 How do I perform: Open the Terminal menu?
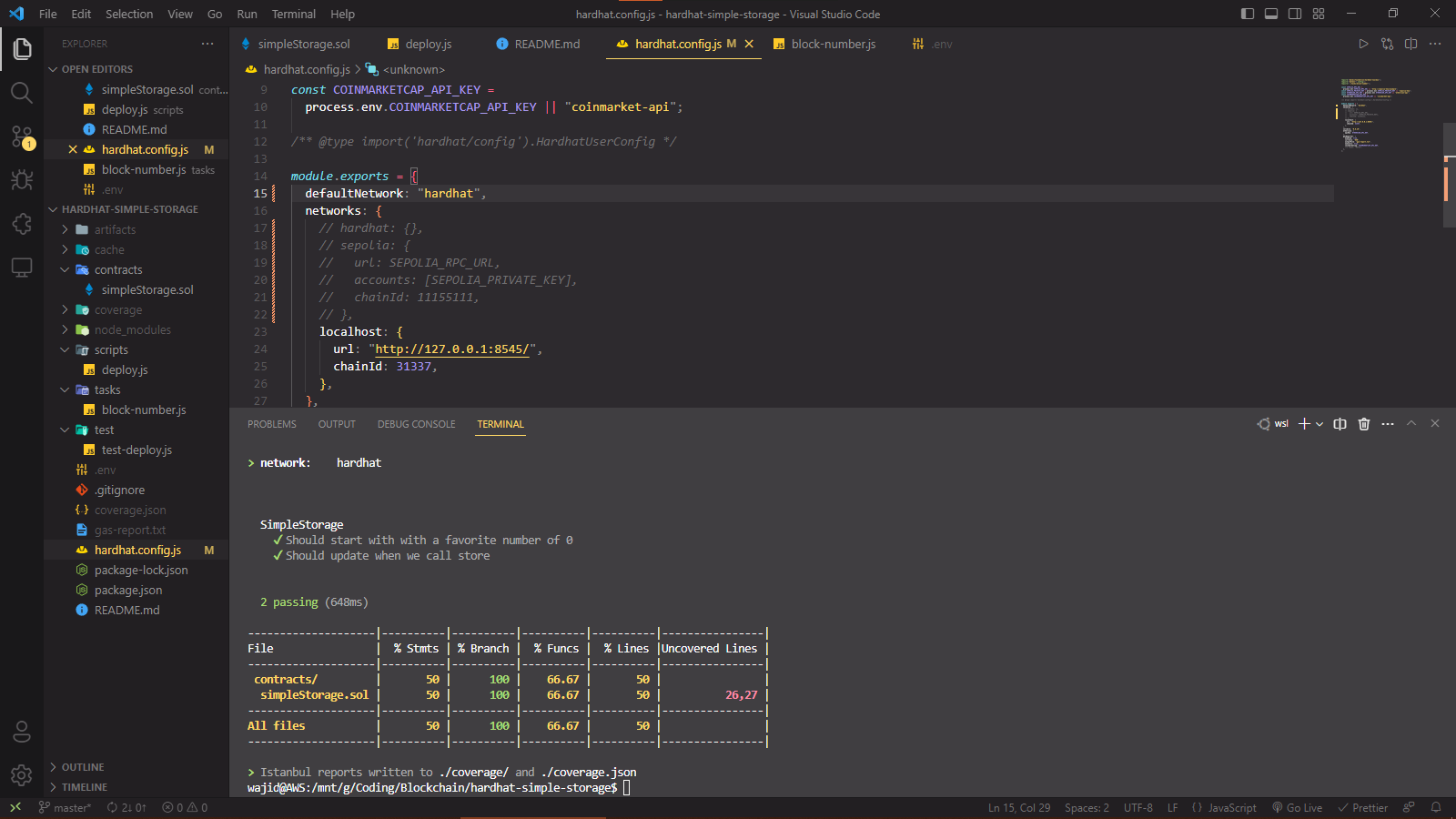coord(293,14)
